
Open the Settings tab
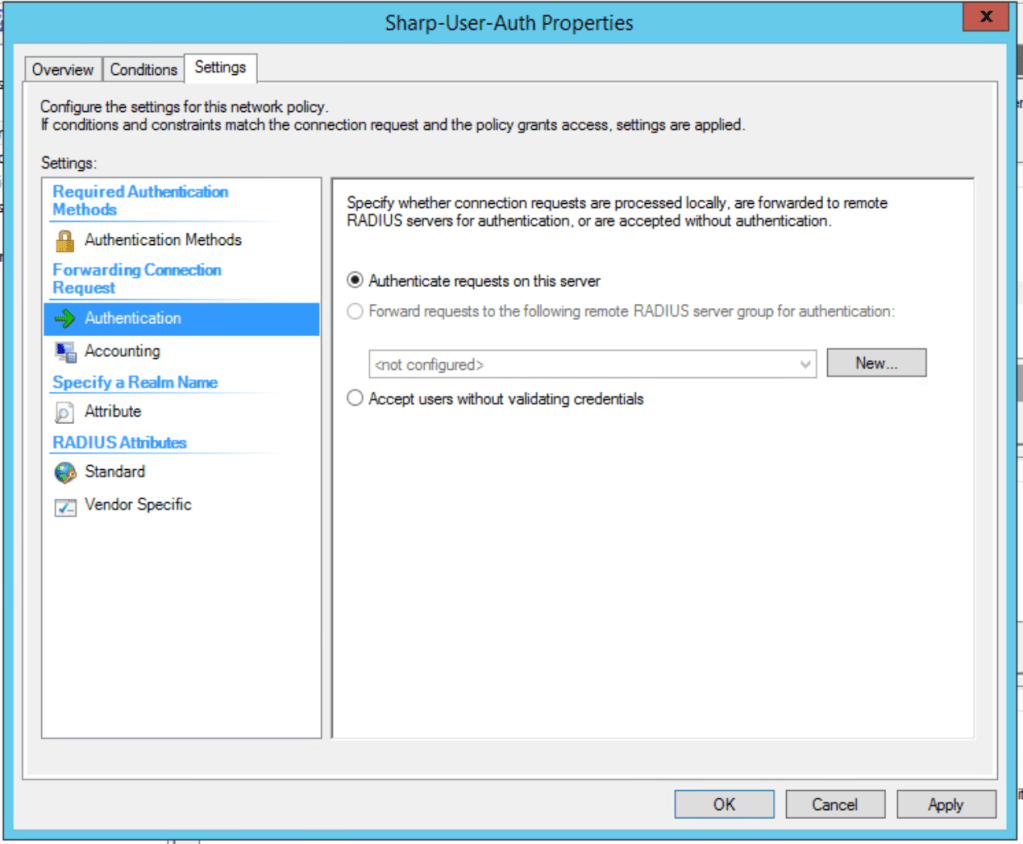coord(220,67)
